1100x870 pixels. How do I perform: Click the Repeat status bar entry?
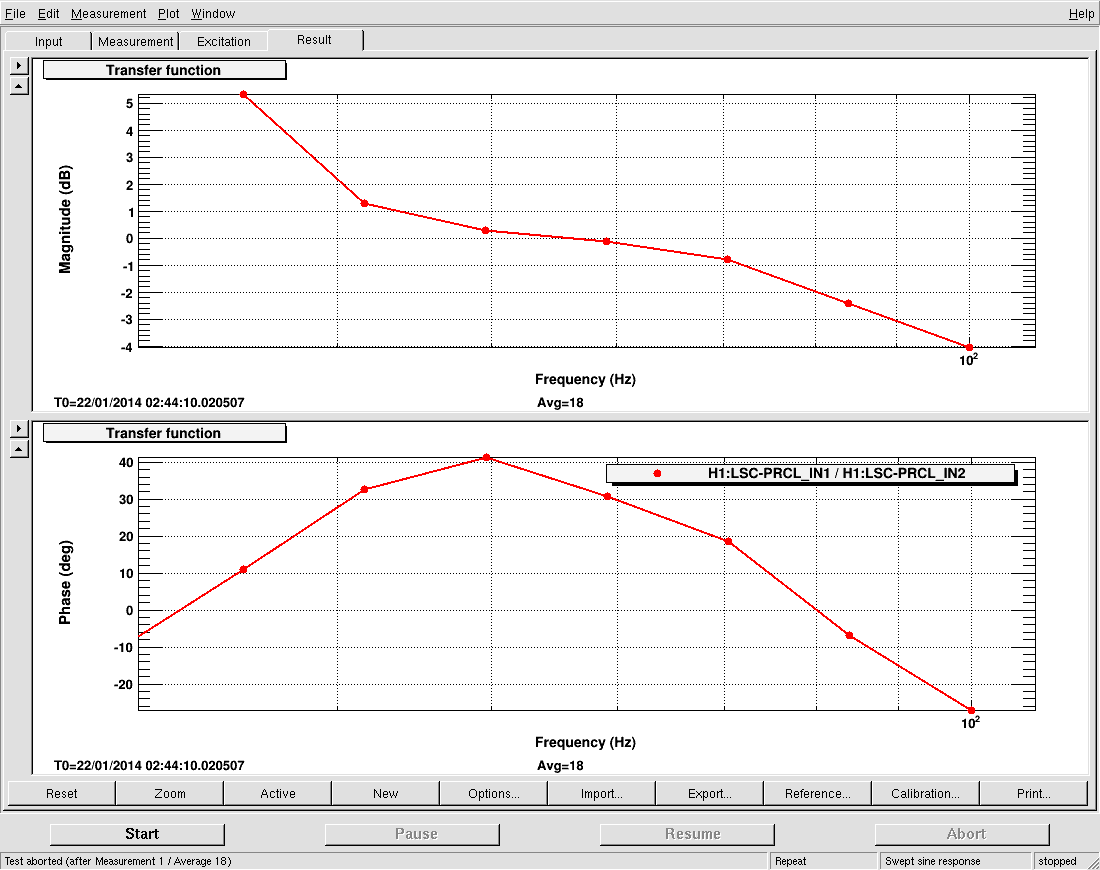click(x=824, y=861)
